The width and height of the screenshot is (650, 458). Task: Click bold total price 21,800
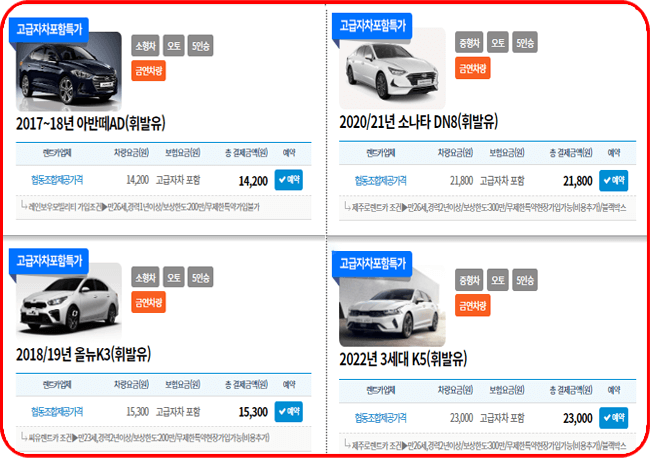[577, 181]
